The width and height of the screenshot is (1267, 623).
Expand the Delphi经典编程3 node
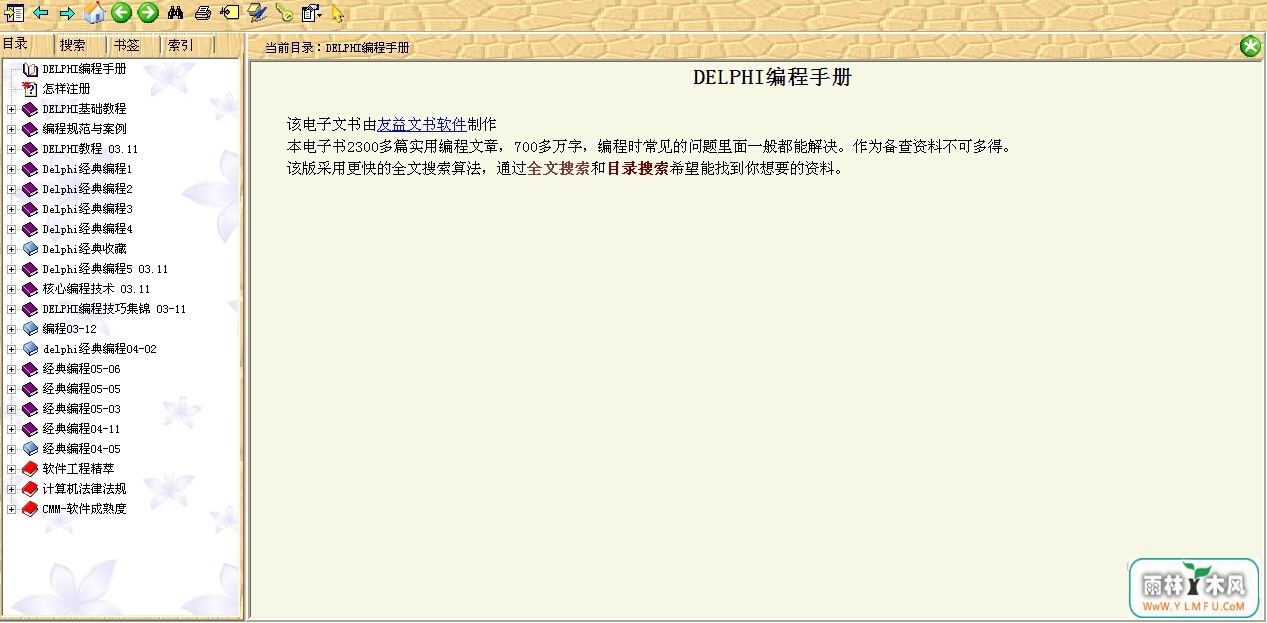pos(12,209)
